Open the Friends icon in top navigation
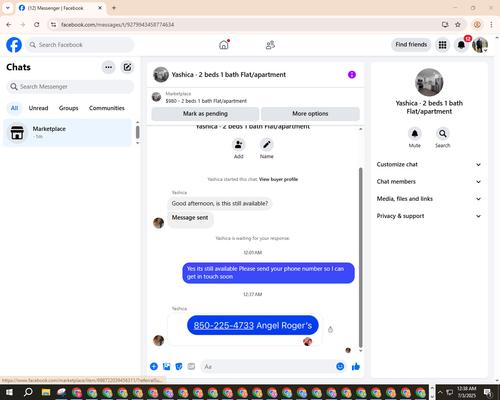The image size is (500, 400). click(x=270, y=45)
